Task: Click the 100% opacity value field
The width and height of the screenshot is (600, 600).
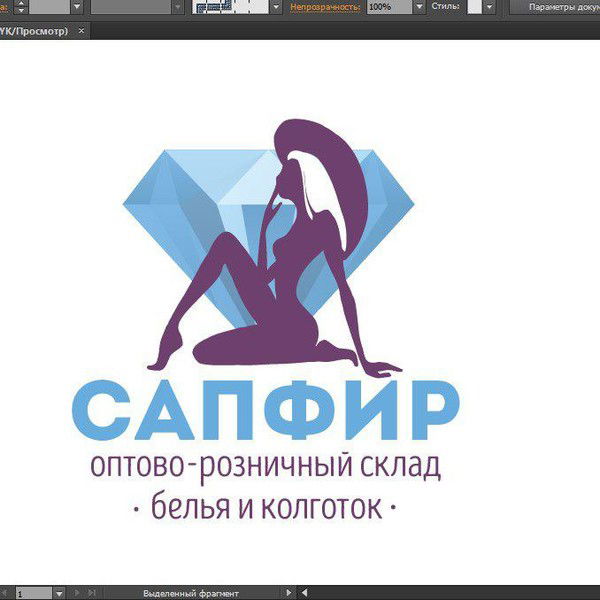Action: click(x=390, y=7)
